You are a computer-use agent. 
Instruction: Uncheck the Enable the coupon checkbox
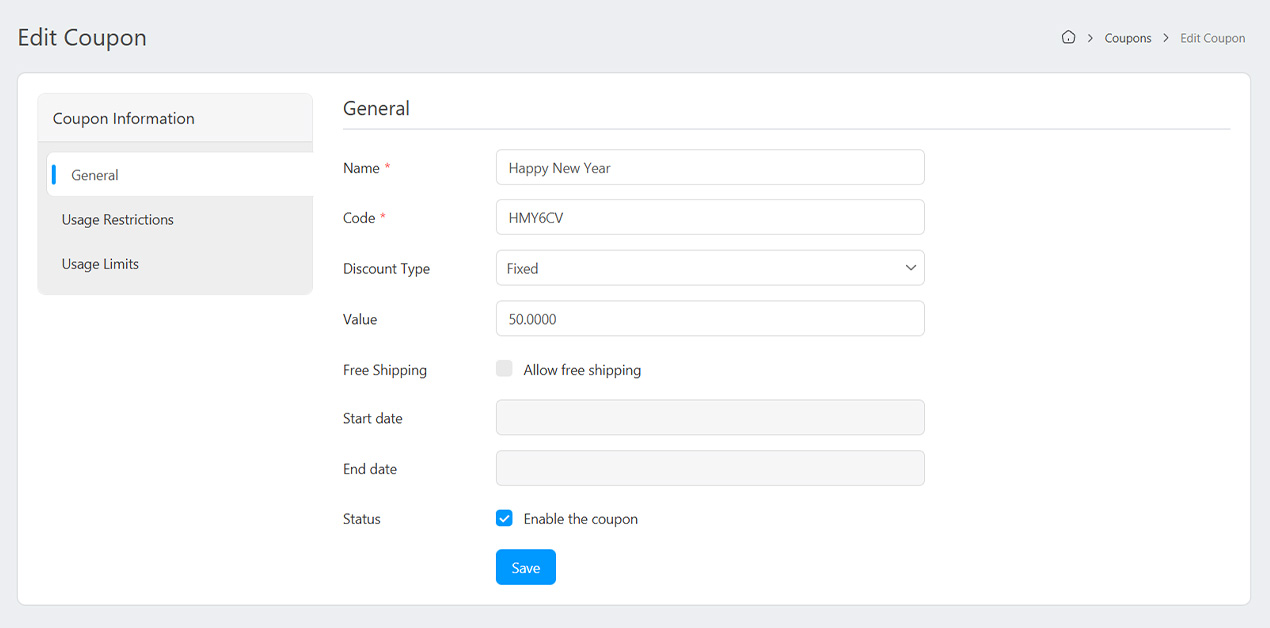pyautogui.click(x=504, y=518)
